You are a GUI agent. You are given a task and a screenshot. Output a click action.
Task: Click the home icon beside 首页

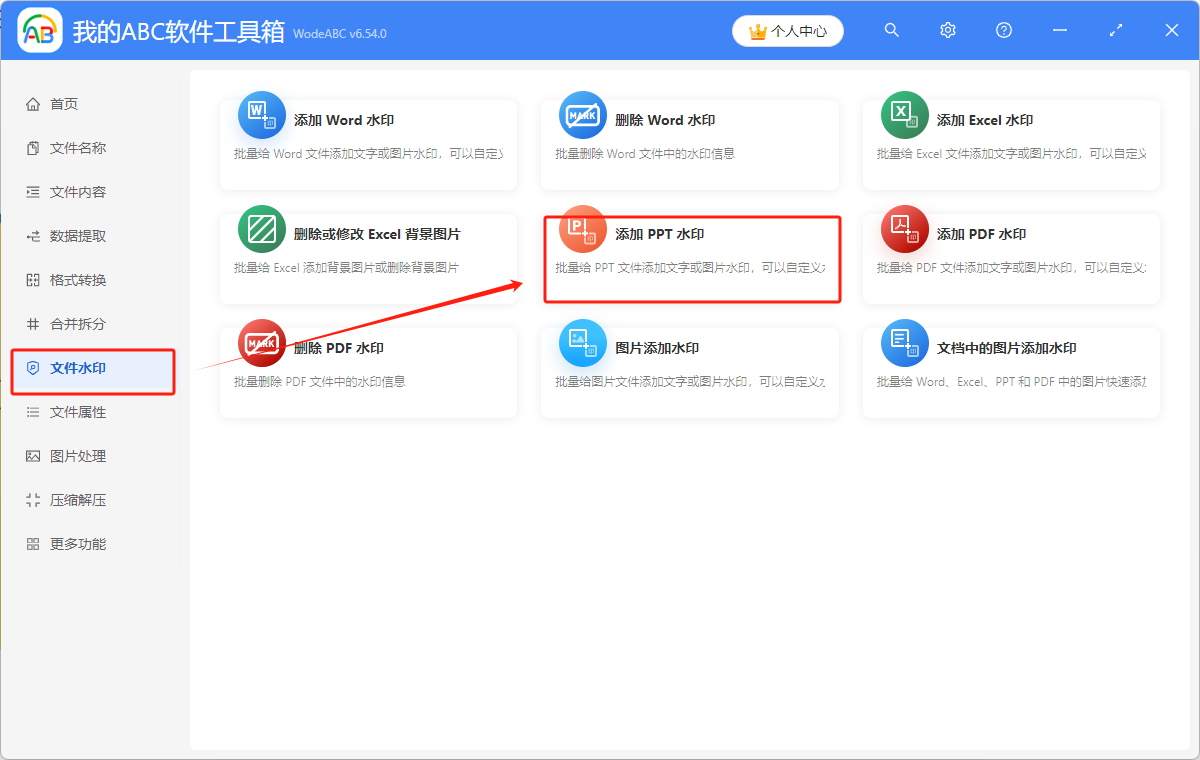pyautogui.click(x=33, y=104)
